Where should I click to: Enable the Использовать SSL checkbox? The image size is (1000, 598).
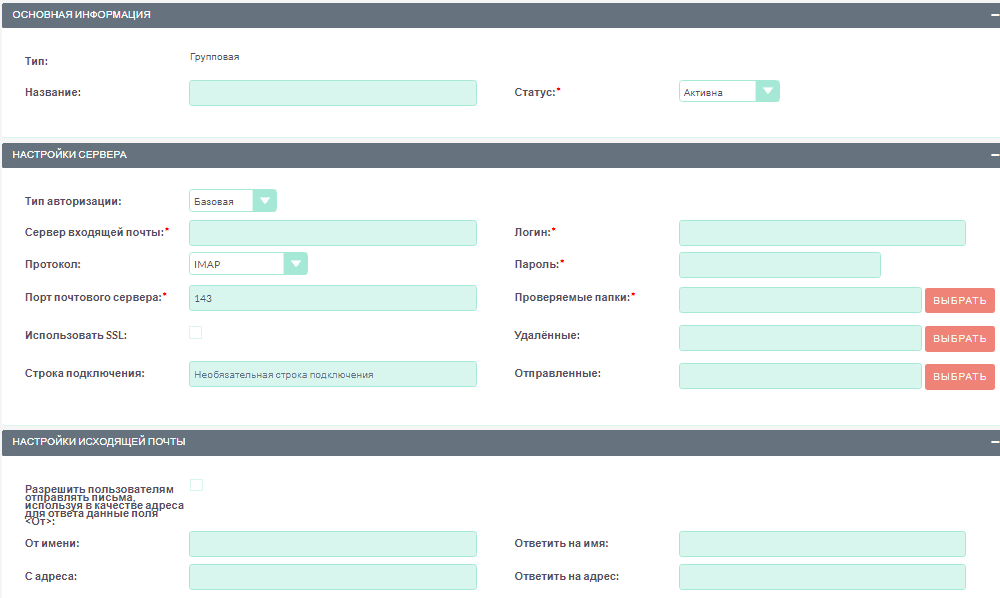pyautogui.click(x=196, y=333)
